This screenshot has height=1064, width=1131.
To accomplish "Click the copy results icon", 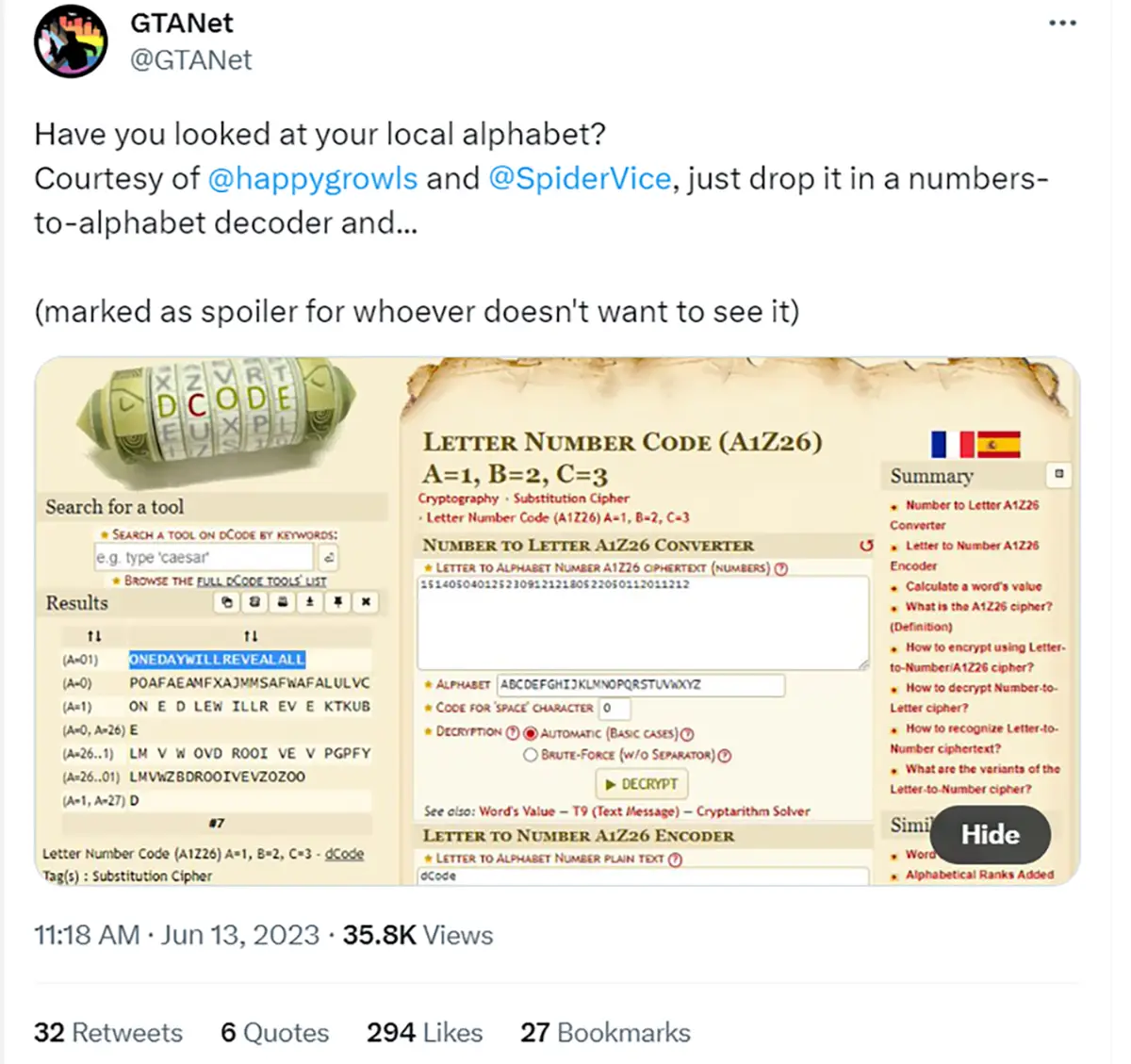I will pos(227,601).
